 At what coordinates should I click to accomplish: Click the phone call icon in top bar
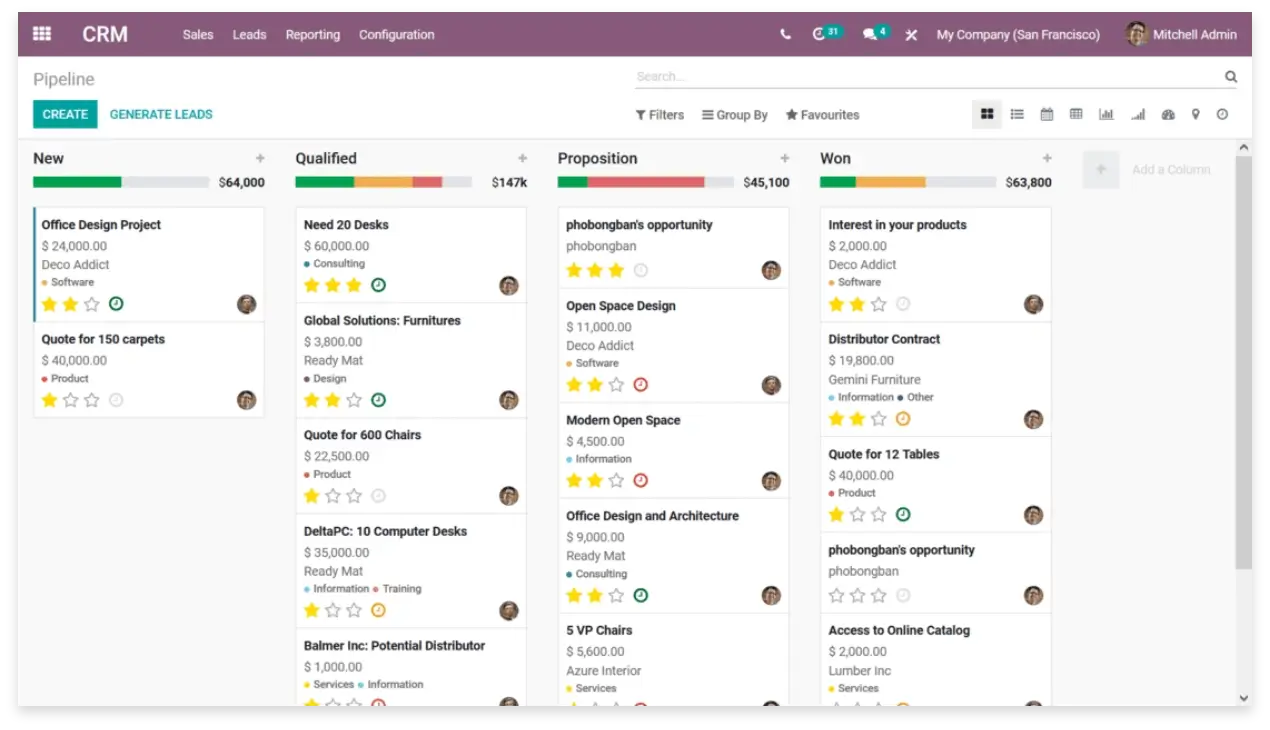[785, 34]
